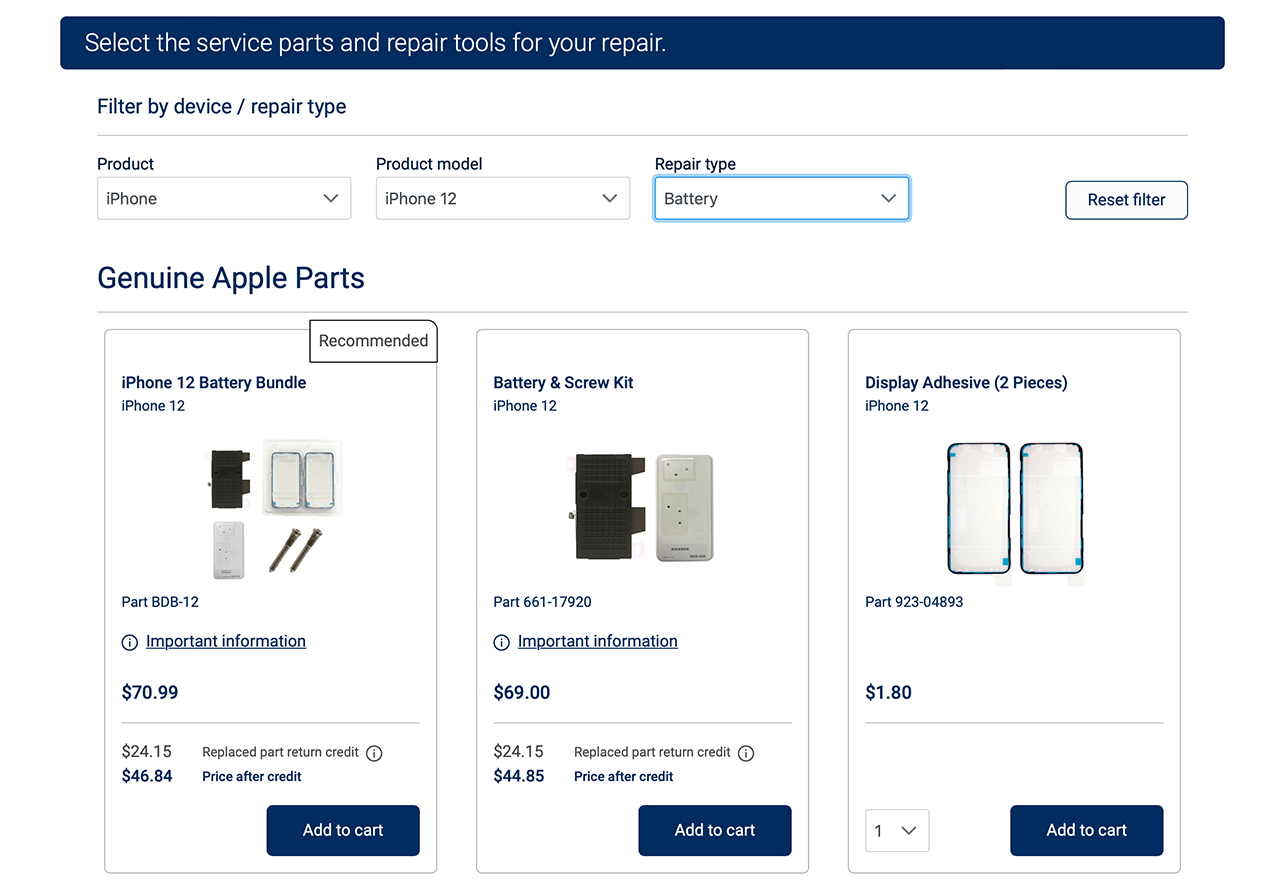This screenshot has height=896, width=1280.
Task: Click the iPhone 12 Battery Bundle product image
Action: 271,509
